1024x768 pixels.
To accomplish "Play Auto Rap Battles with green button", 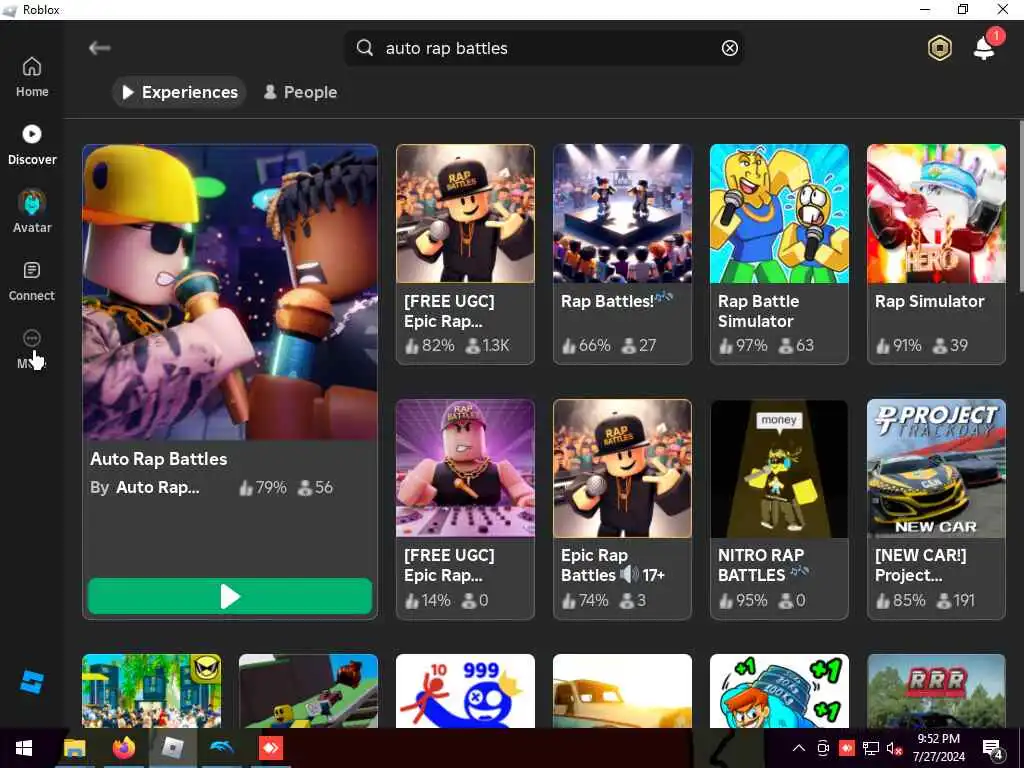I will tap(230, 596).
